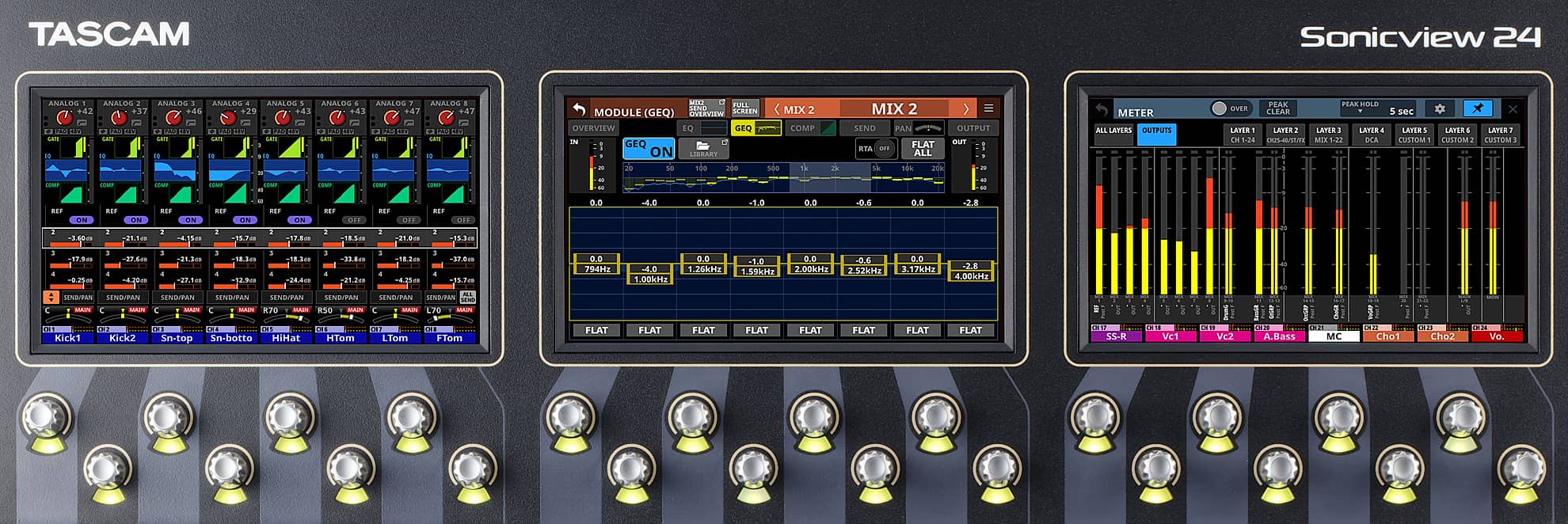The width and height of the screenshot is (1568, 524).
Task: Select the A.Bass channel label
Action: pos(1279,336)
